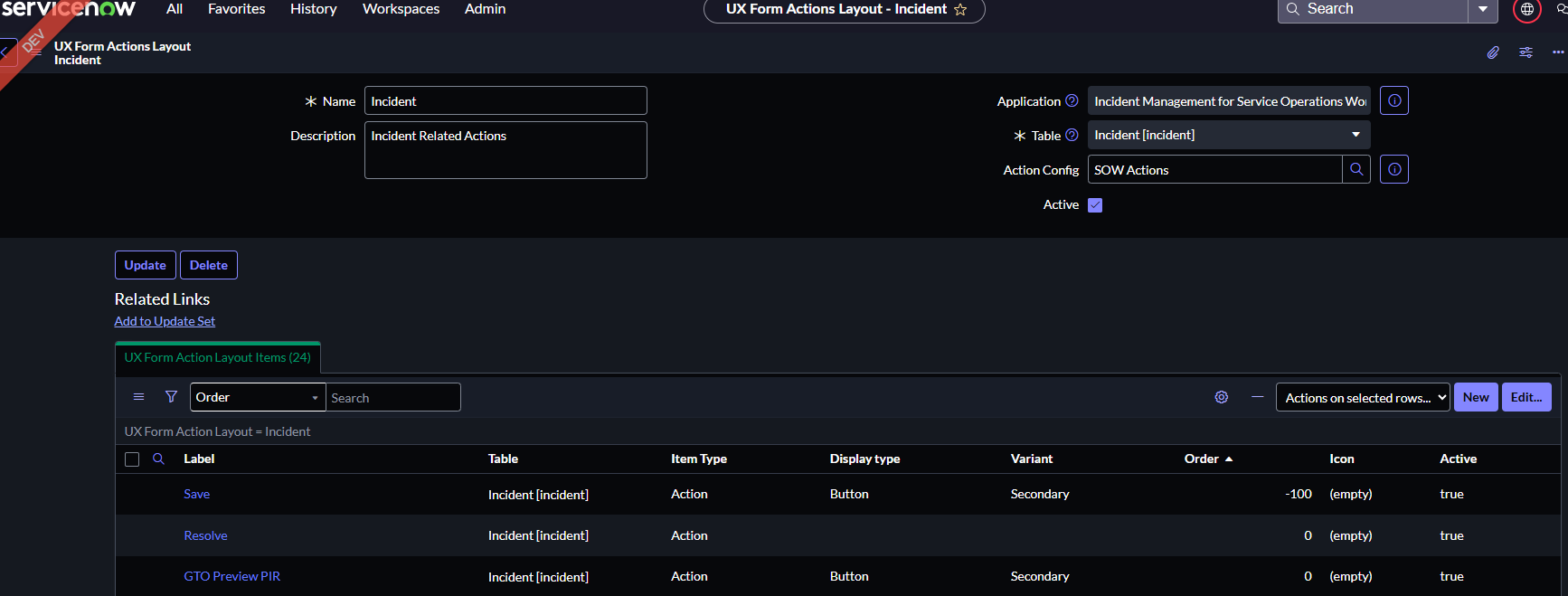Click into the Name input field

coord(505,101)
